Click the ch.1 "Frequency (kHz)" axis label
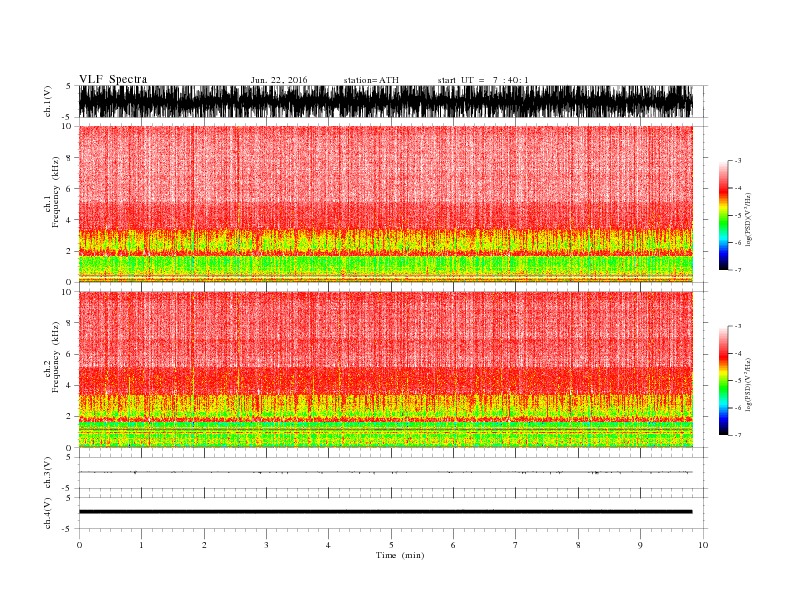 pyautogui.click(x=55, y=192)
